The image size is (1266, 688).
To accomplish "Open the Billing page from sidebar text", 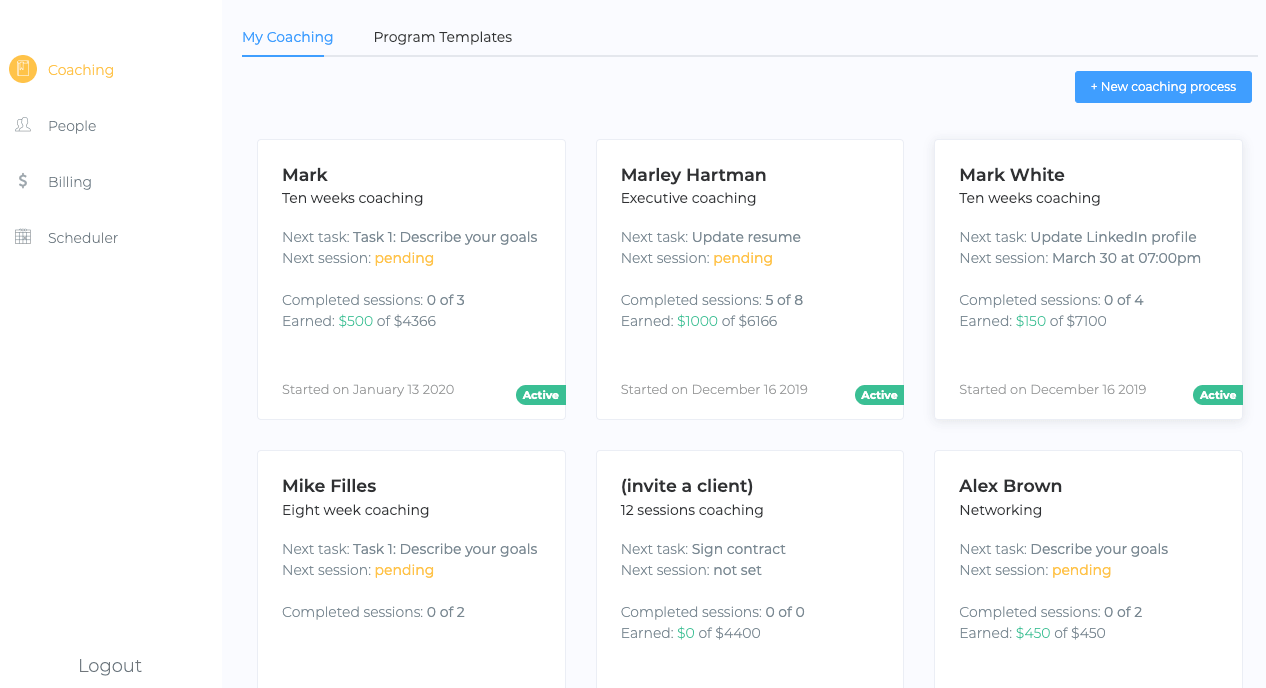I will click(70, 182).
